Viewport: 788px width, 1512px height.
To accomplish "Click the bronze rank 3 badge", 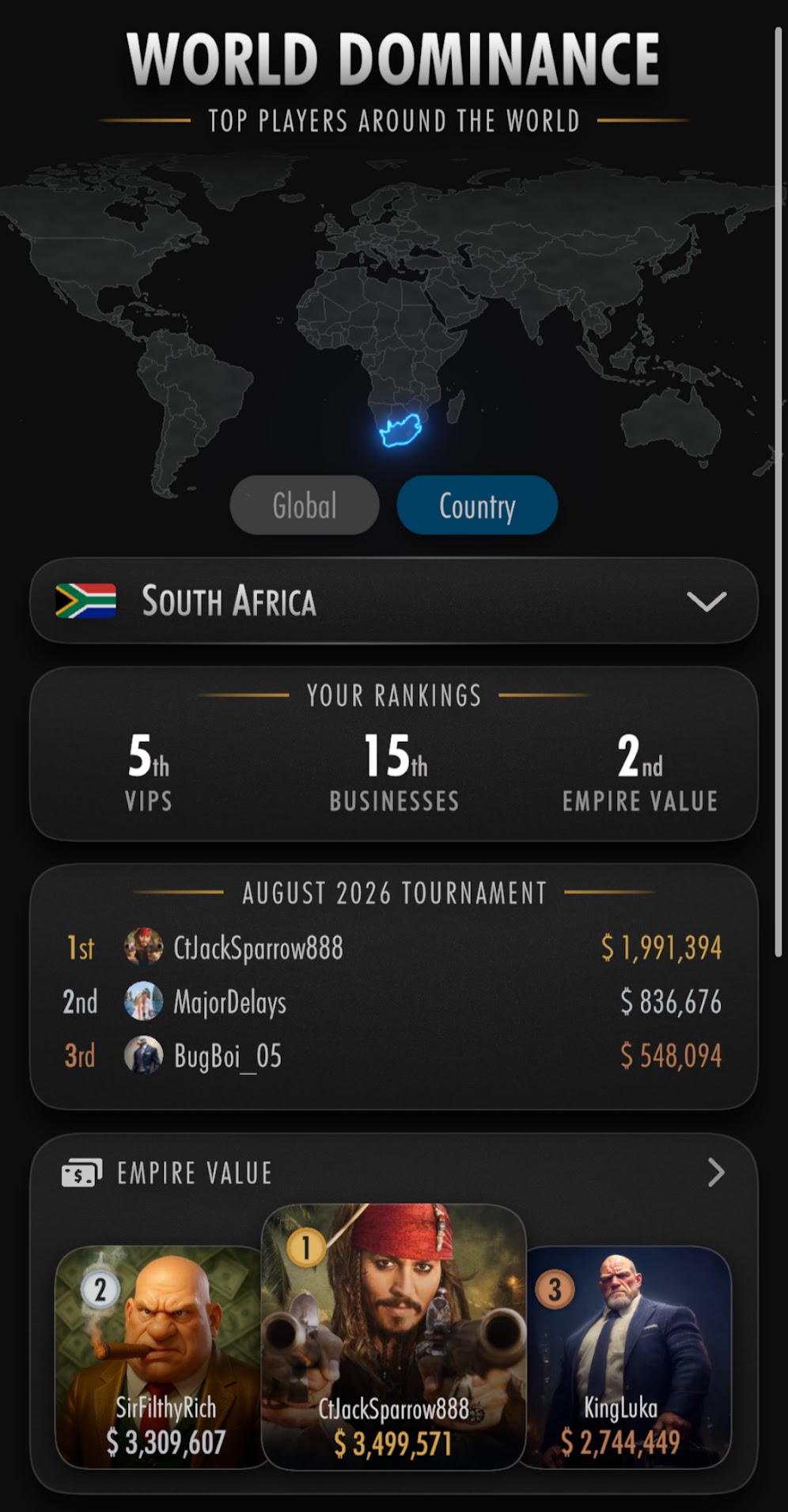I will 555,1290.
